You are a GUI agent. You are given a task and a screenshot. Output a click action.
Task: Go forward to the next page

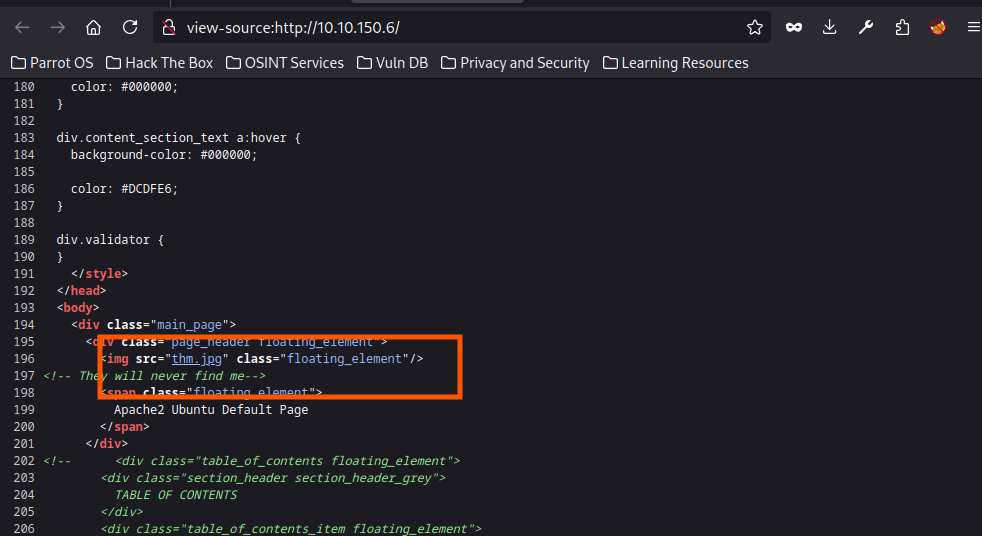pyautogui.click(x=58, y=28)
